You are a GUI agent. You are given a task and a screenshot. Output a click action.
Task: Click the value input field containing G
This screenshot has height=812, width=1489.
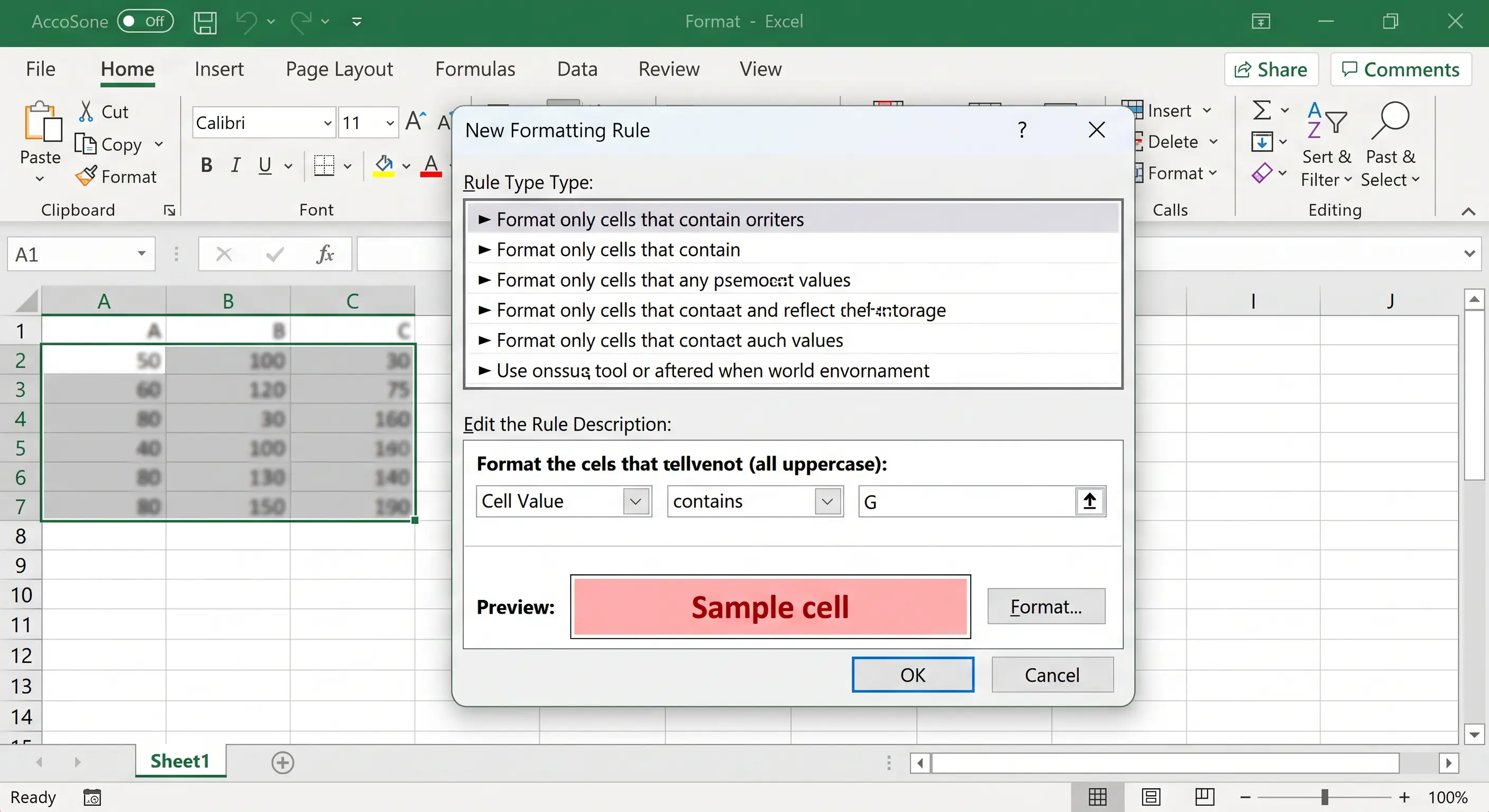tap(967, 501)
